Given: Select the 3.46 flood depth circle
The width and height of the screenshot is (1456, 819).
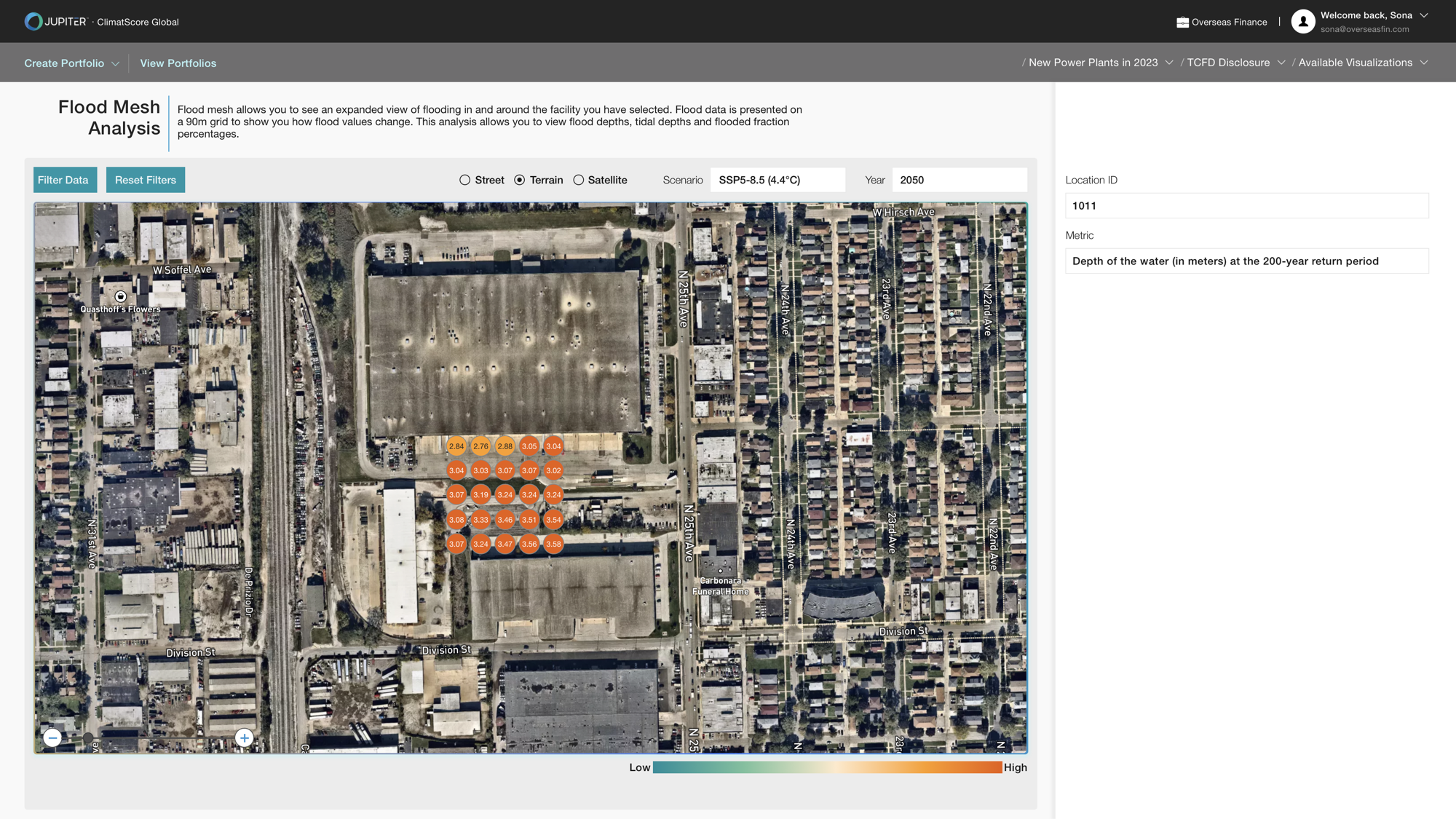Looking at the screenshot, I should pyautogui.click(x=505, y=520).
